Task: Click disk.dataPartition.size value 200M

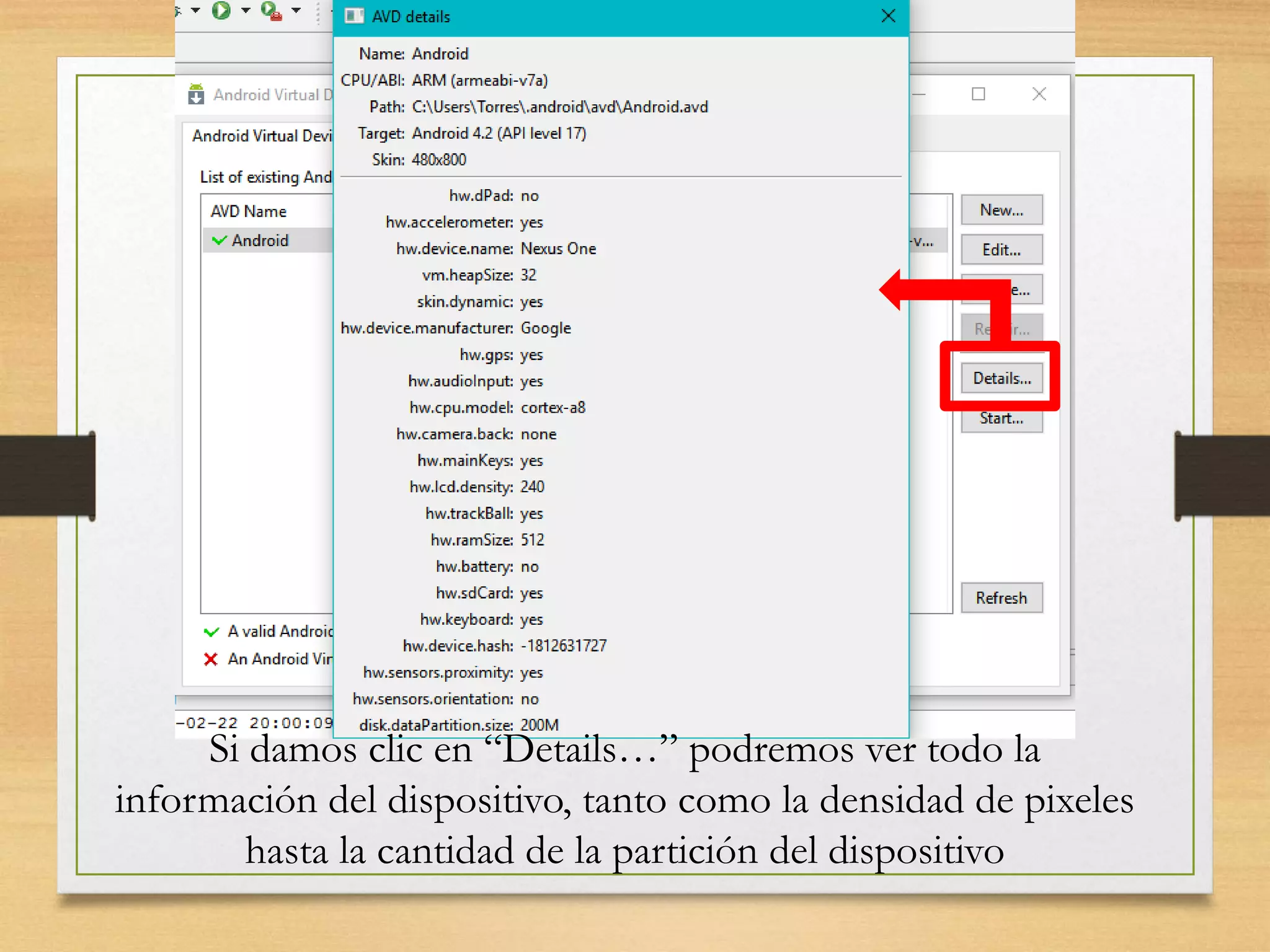Action: tap(540, 725)
